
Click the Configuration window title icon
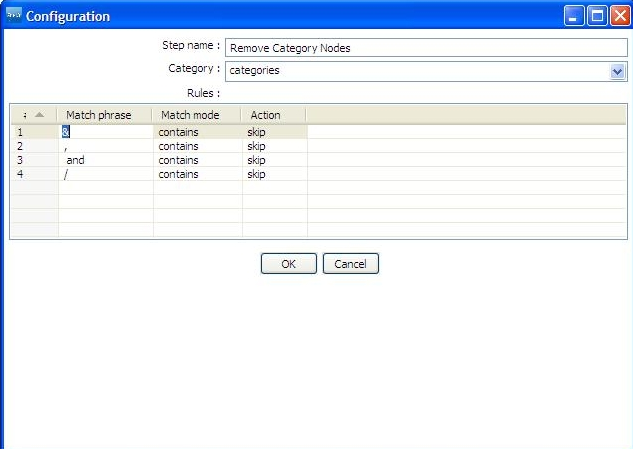14,16
